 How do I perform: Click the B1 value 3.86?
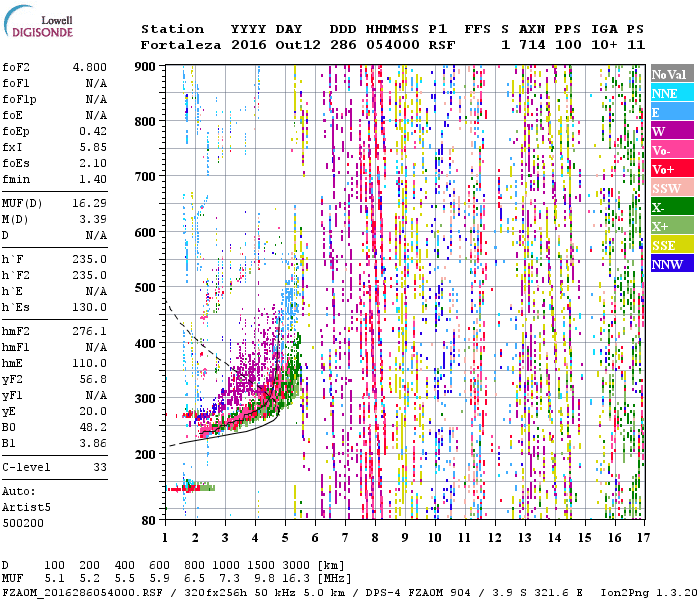click(x=93, y=444)
